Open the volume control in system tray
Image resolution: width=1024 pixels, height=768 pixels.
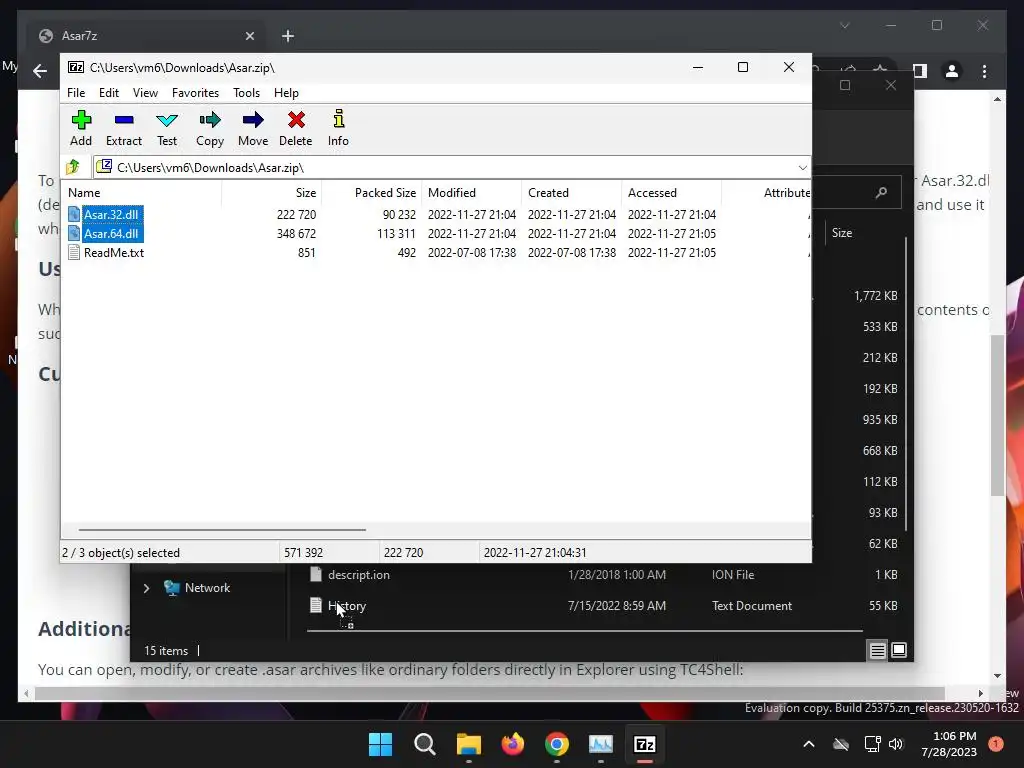(896, 744)
